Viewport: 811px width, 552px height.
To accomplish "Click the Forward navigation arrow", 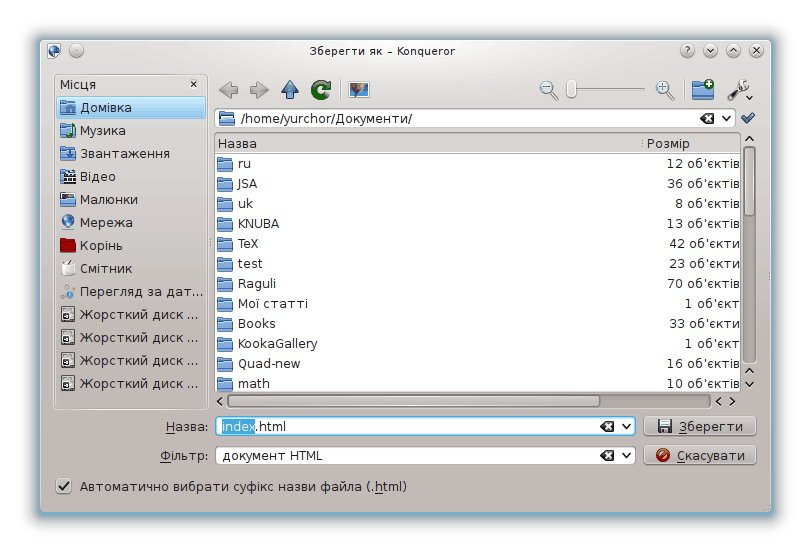I will coord(259,90).
